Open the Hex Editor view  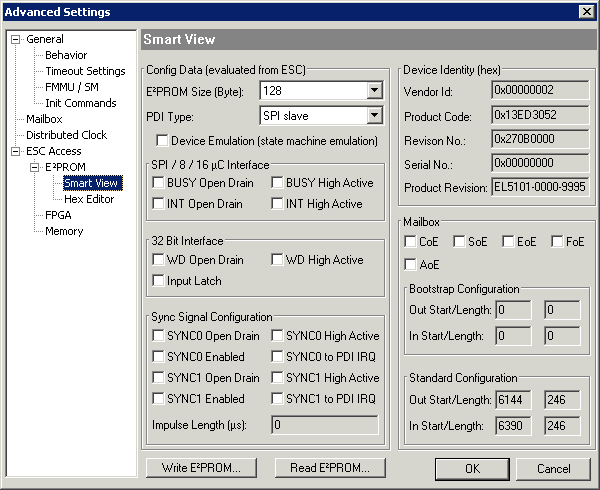[x=89, y=199]
